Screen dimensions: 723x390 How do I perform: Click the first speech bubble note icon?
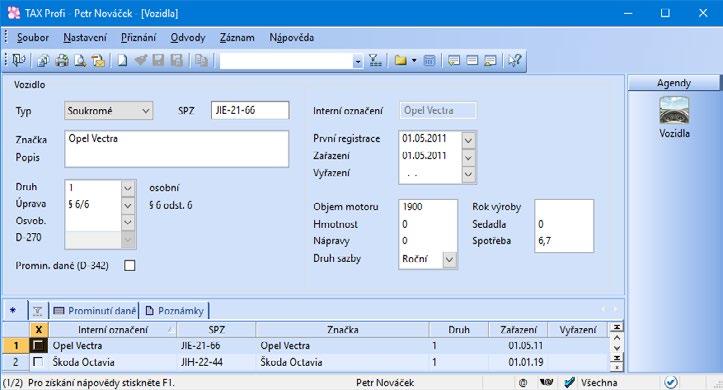(454, 60)
